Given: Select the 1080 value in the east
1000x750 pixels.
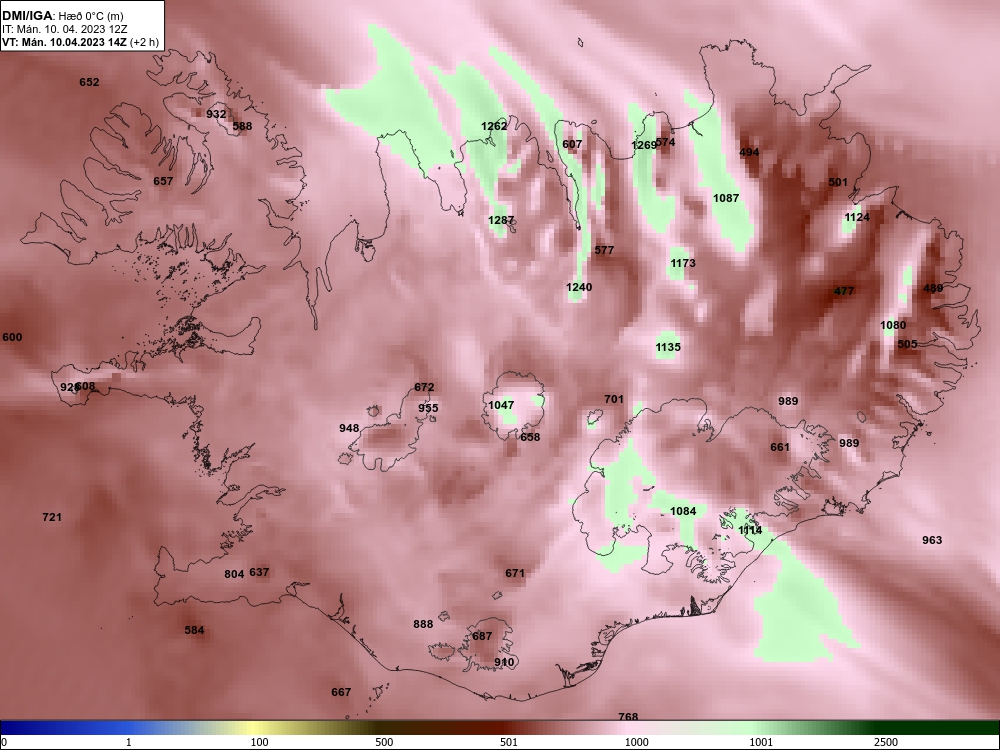Looking at the screenshot, I should [x=893, y=325].
